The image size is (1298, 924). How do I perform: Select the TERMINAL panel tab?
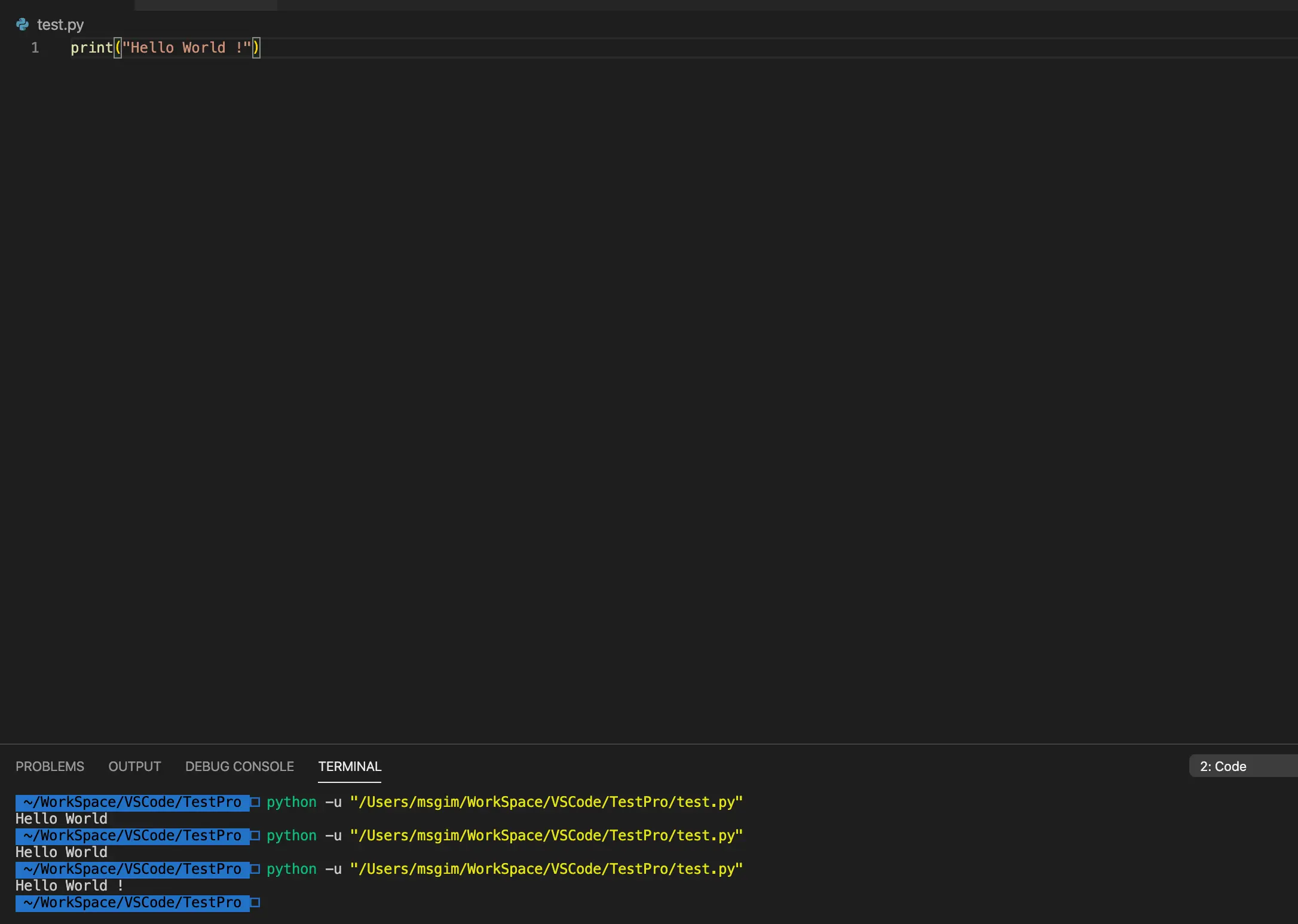350,766
